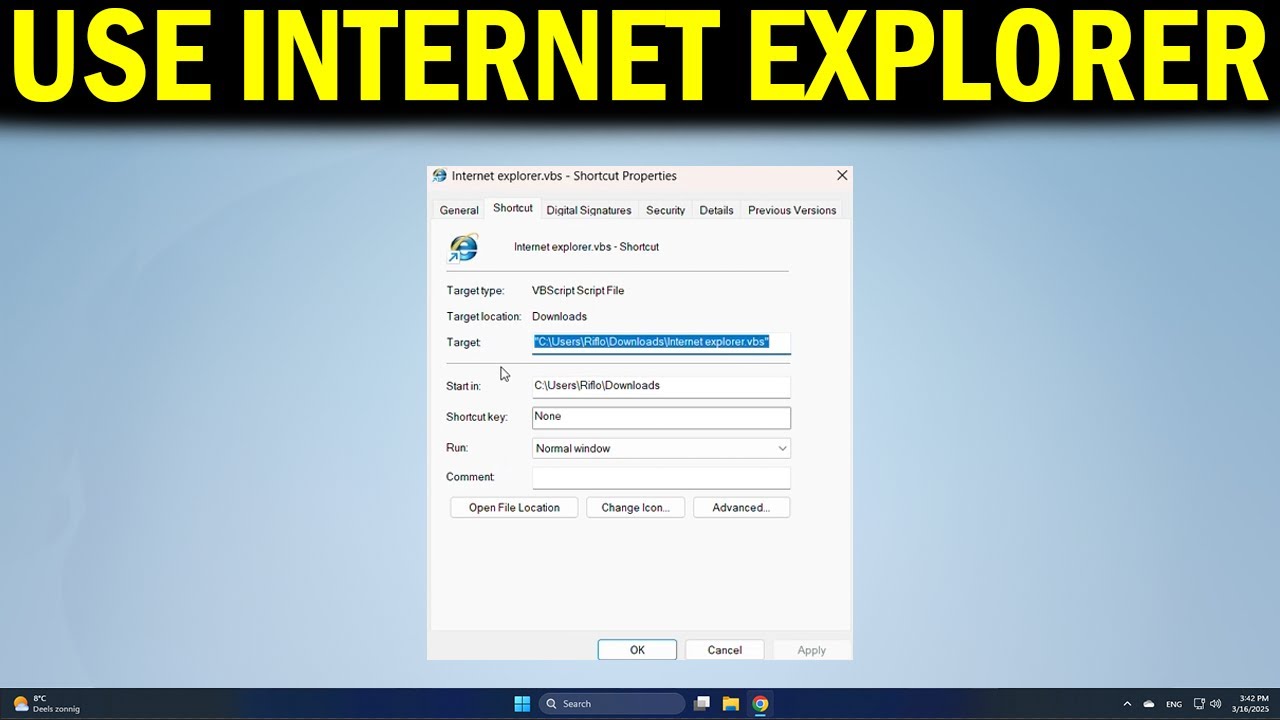Click the Target path input field

pos(661,342)
